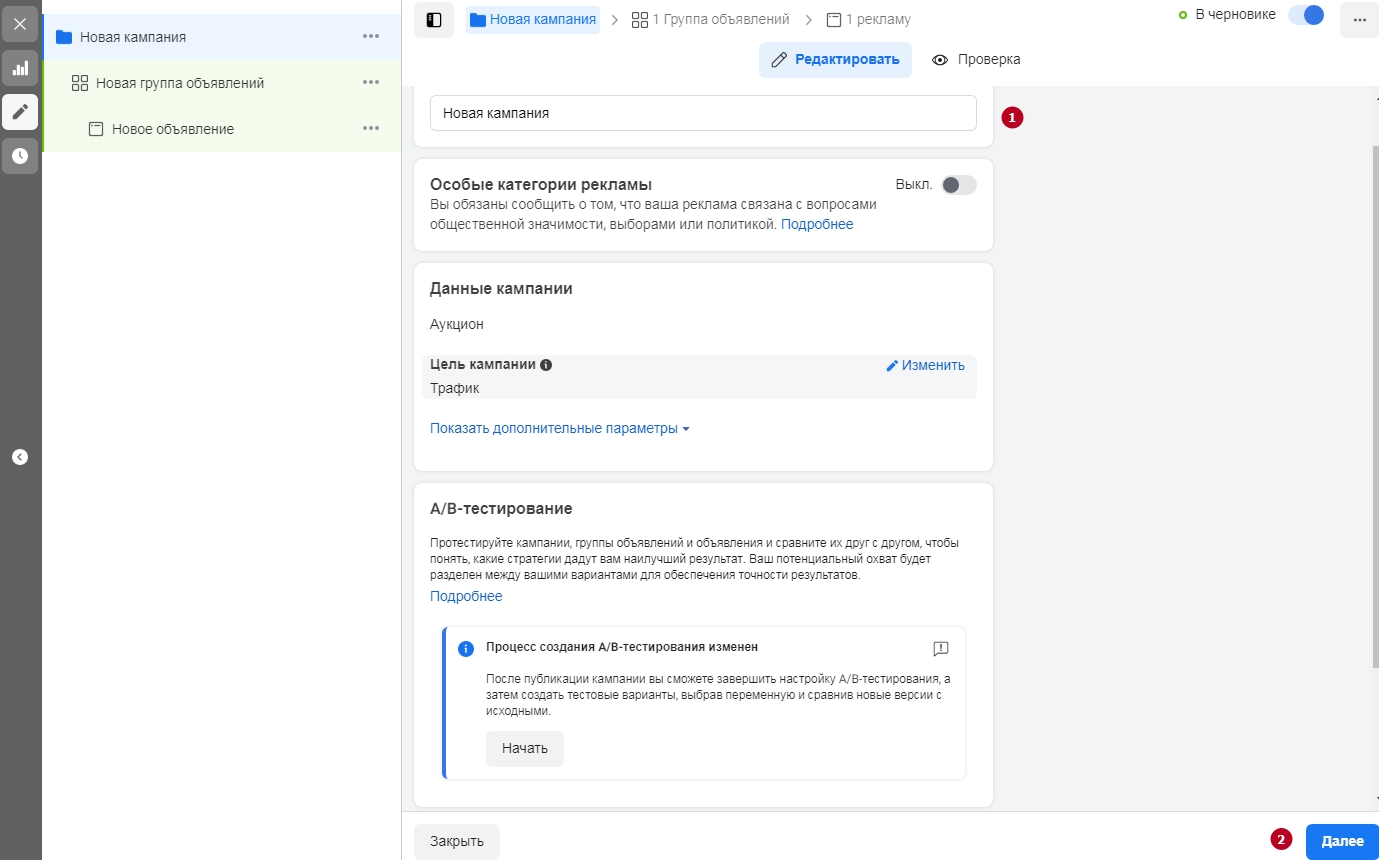Click the Аукцион text

(x=457, y=325)
